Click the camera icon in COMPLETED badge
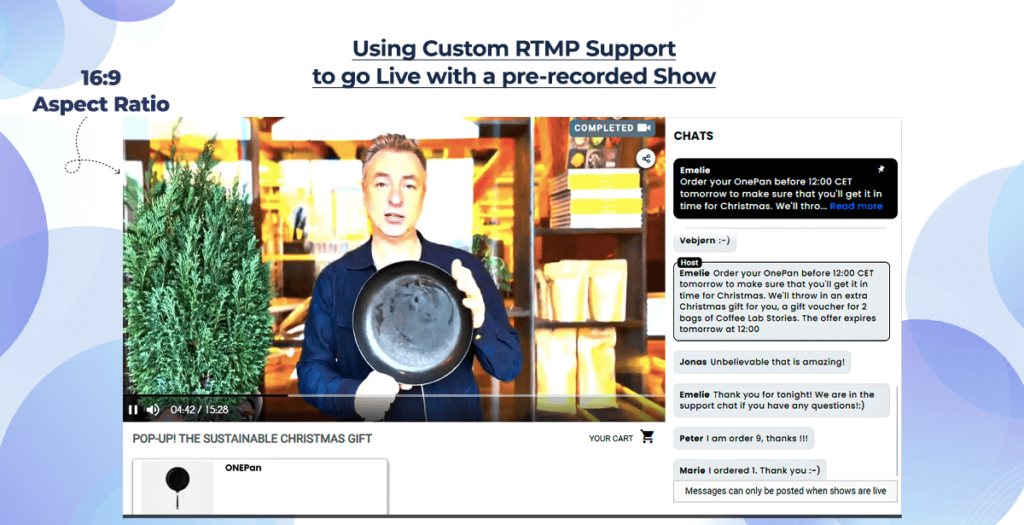 644,128
